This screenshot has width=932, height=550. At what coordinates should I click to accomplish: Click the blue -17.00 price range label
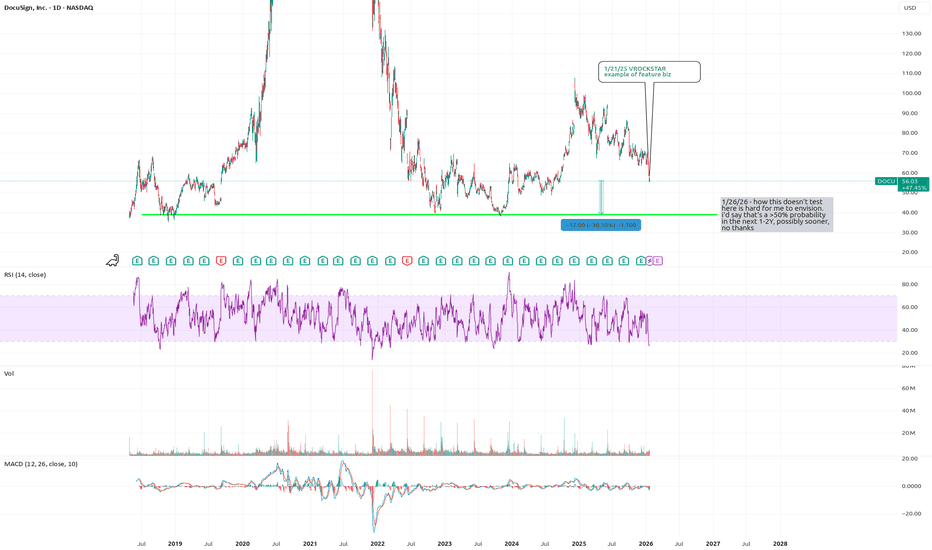pyautogui.click(x=601, y=225)
